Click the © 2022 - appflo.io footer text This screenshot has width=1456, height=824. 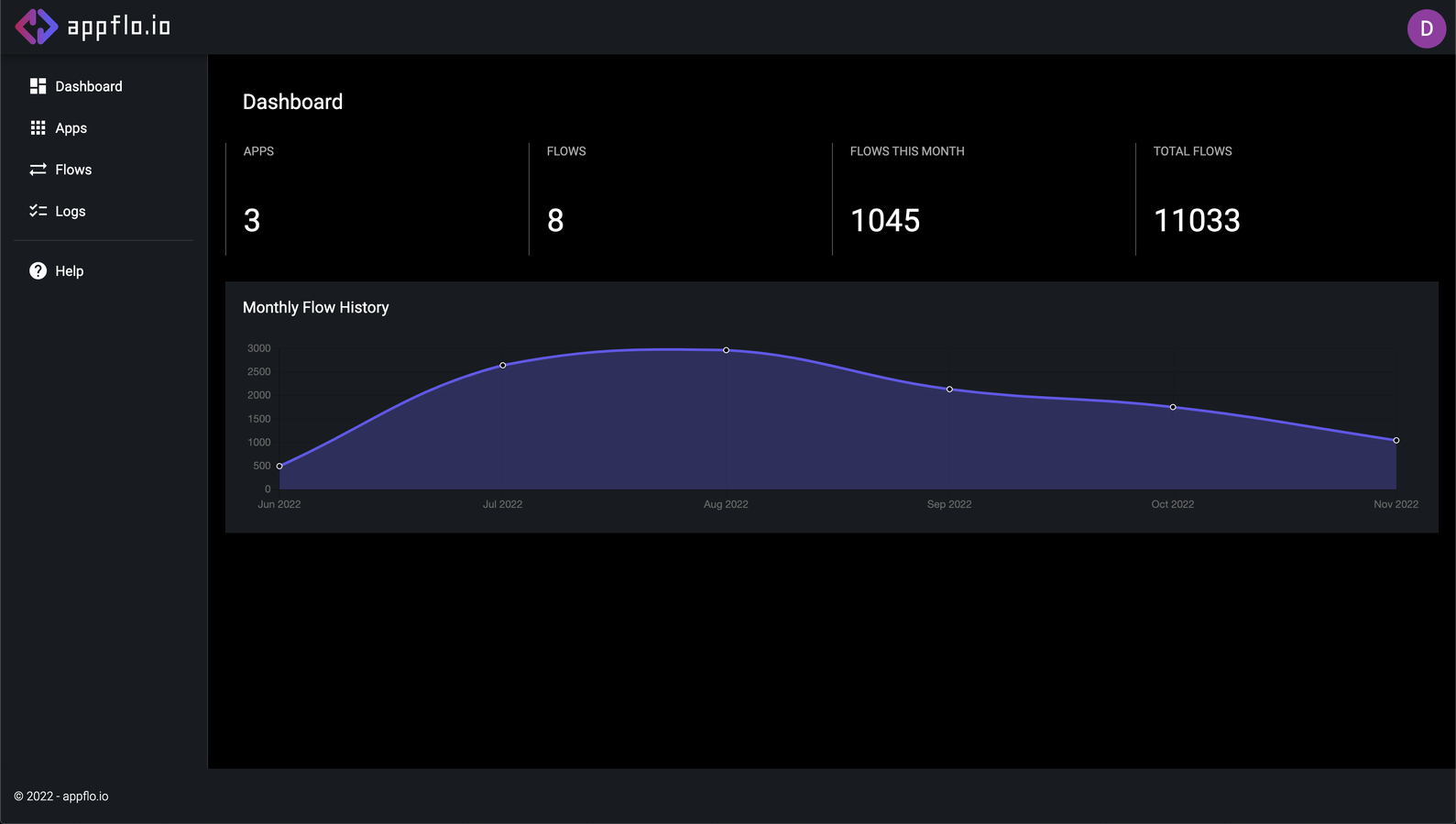click(61, 797)
